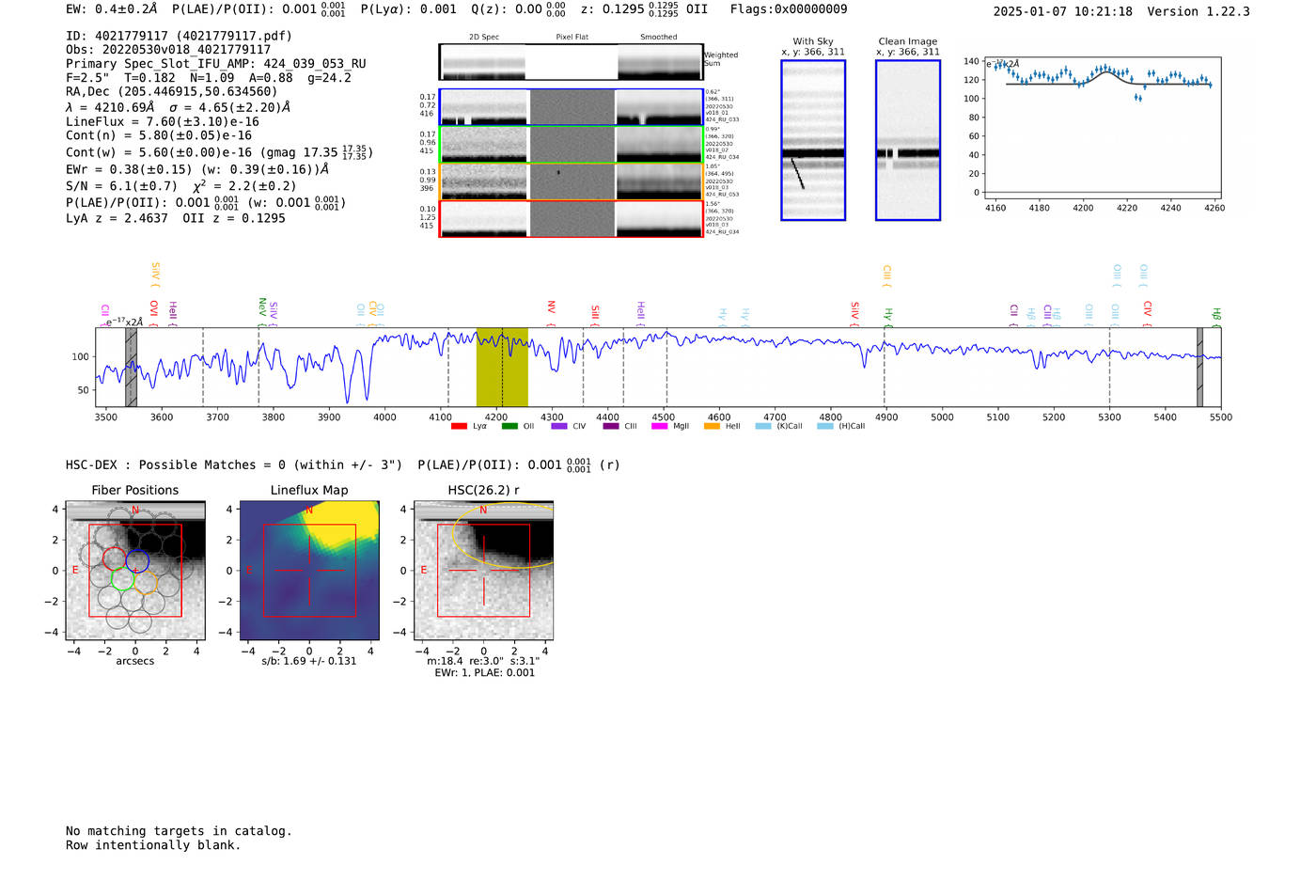Click the orange HeII legend swatch

(712, 426)
